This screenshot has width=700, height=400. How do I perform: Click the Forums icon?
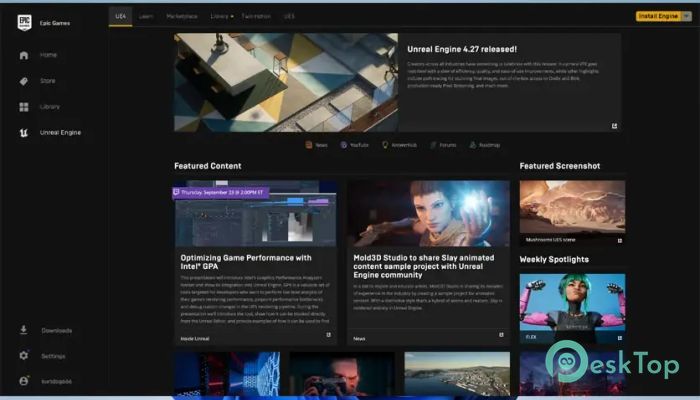[x=433, y=145]
